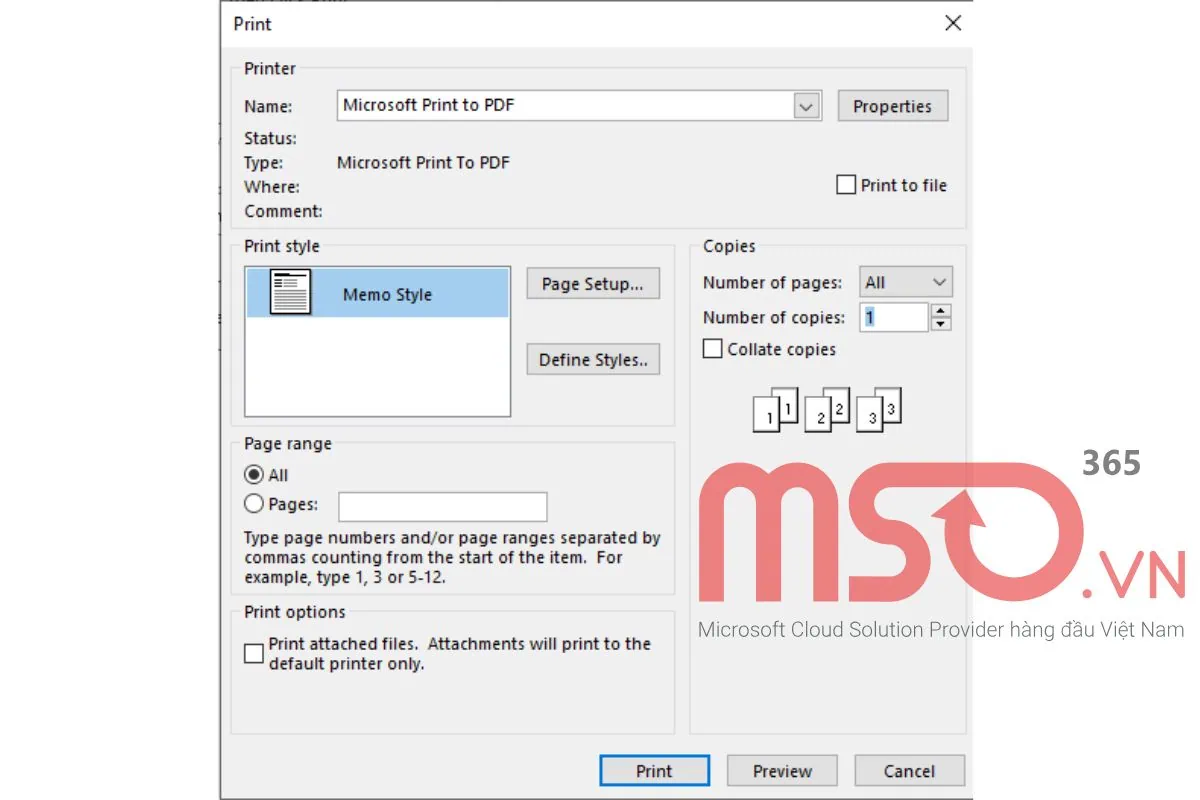Image resolution: width=1200 pixels, height=800 pixels.
Task: Open the Page Setup dialog
Action: [592, 283]
